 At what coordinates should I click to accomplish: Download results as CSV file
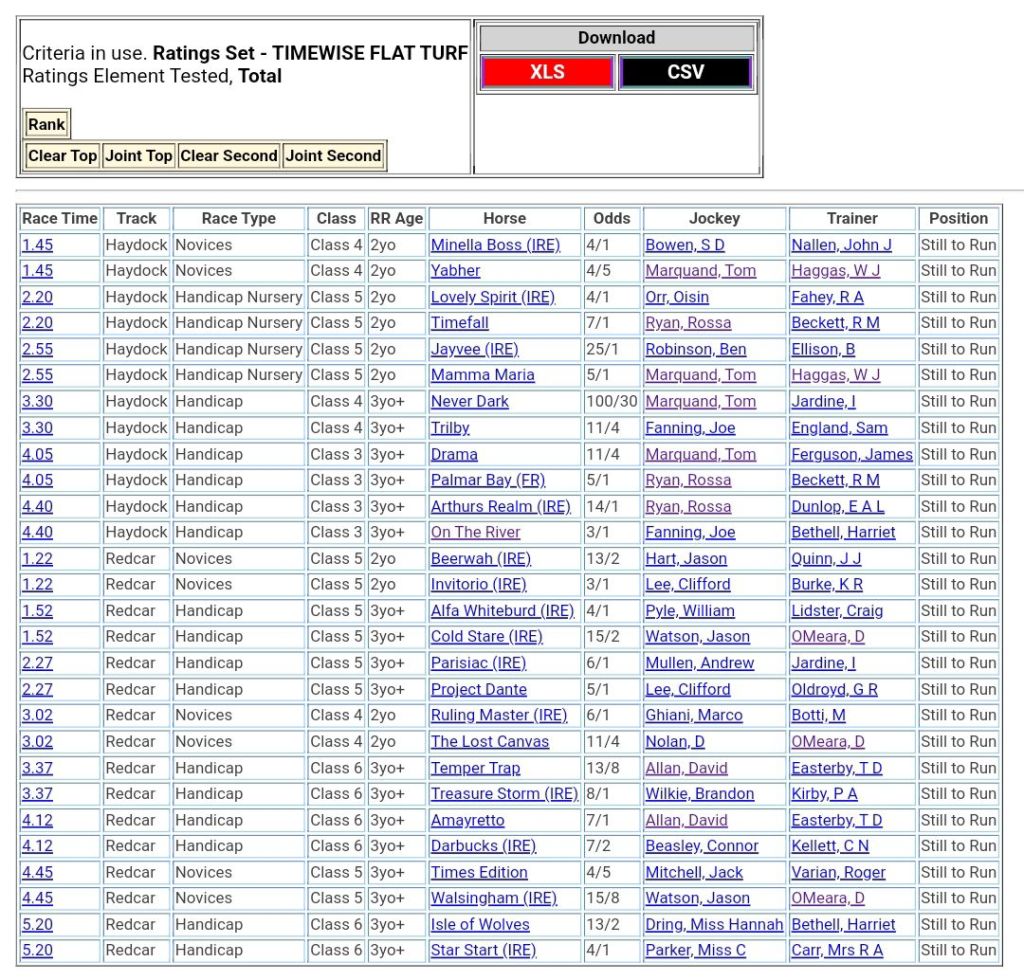pyautogui.click(x=685, y=72)
